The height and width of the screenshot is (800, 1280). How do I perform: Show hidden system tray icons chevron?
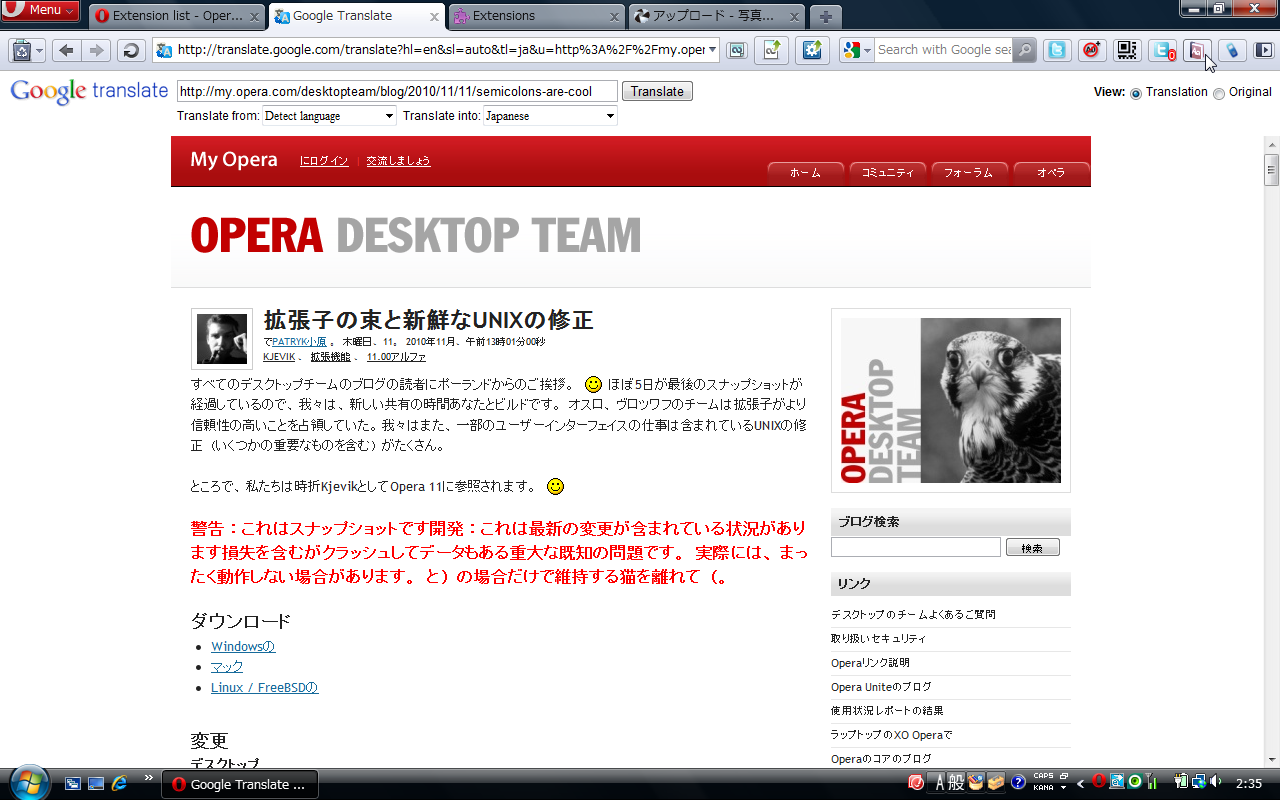click(1080, 783)
